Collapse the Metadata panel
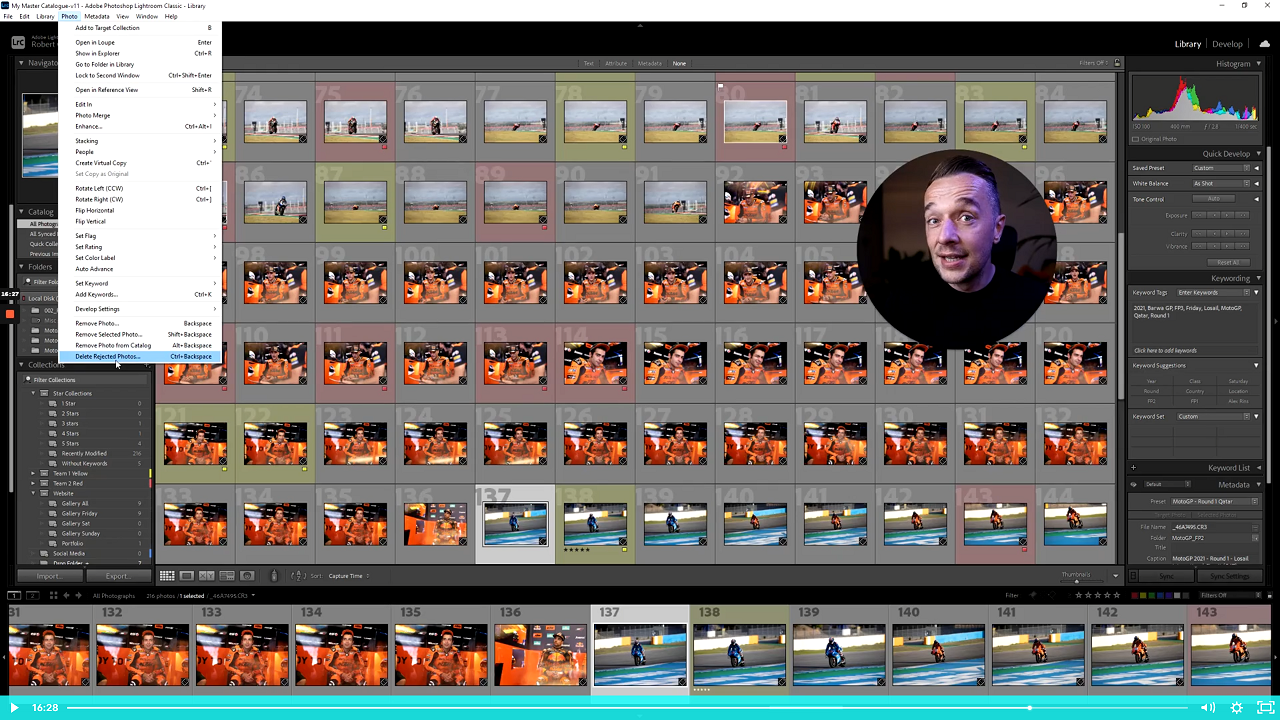The image size is (1280, 720). click(x=1257, y=485)
